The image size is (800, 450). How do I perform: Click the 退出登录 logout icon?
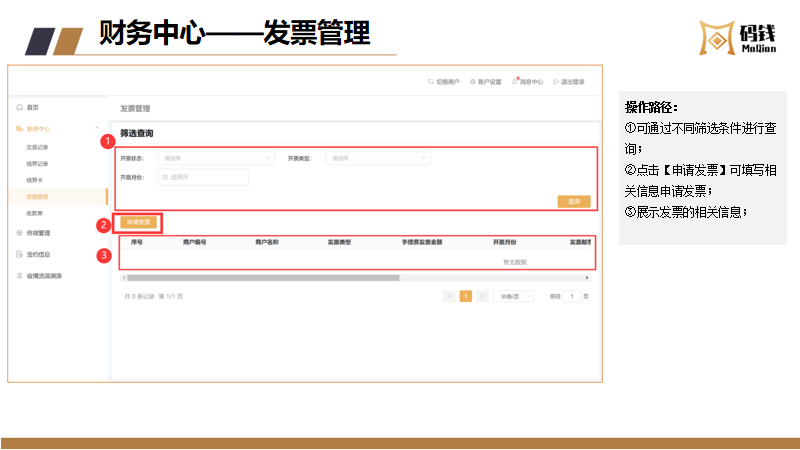(556, 82)
